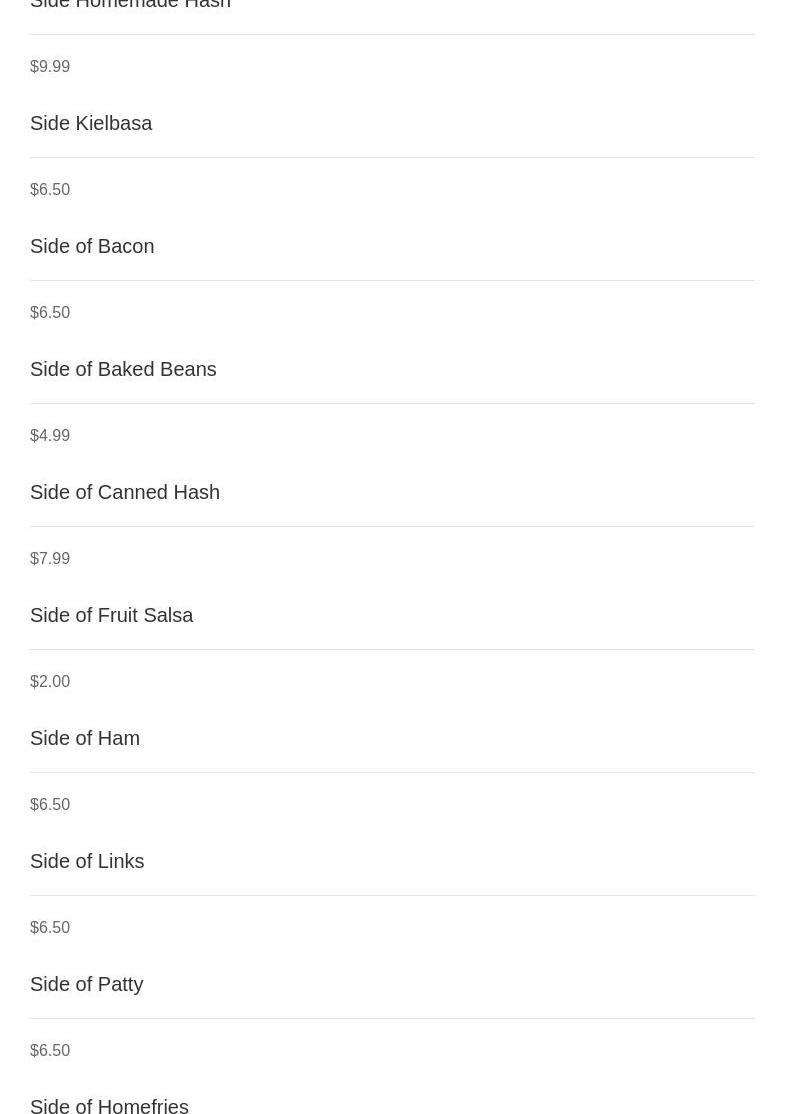Screen dimensions: 785x1114
Task: Click the $6.50 price above Side of Patty
Action: tap(50, 926)
